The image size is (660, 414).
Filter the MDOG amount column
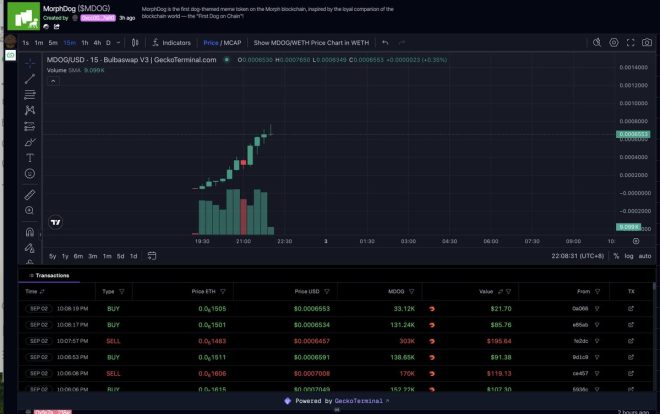coord(412,291)
